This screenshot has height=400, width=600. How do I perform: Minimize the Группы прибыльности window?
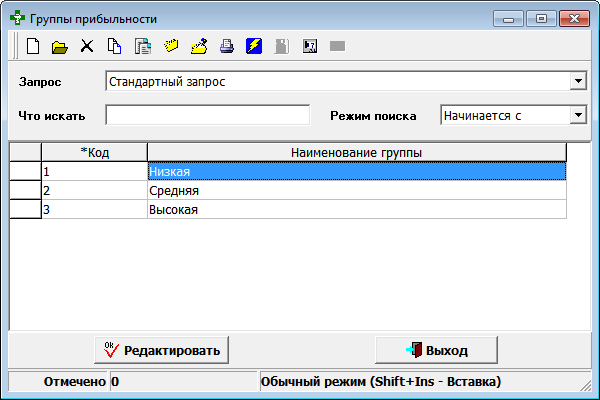(x=508, y=19)
